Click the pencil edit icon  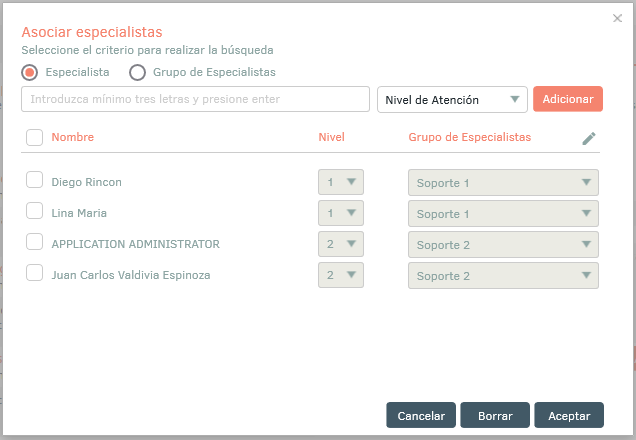tap(589, 138)
